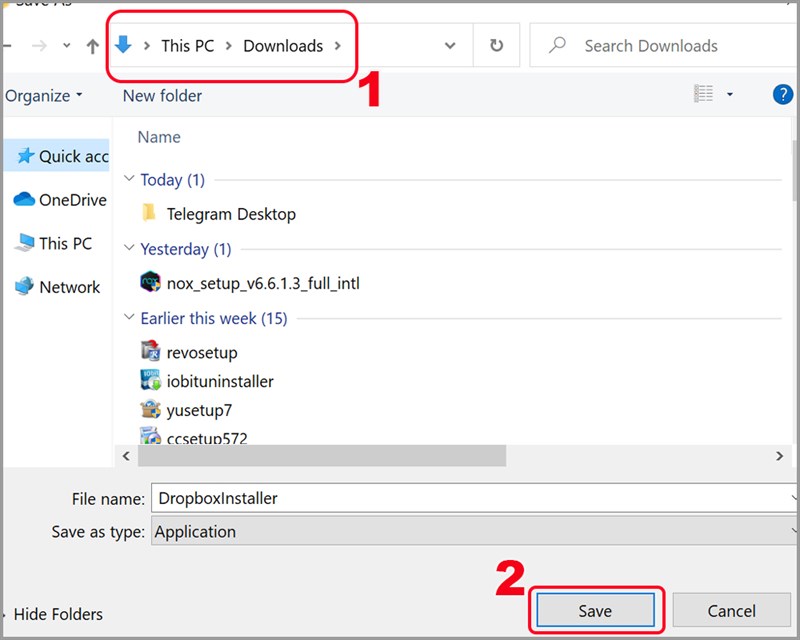Save the DropboxInstaller file
Screen dimensions: 800x640
click(595, 610)
